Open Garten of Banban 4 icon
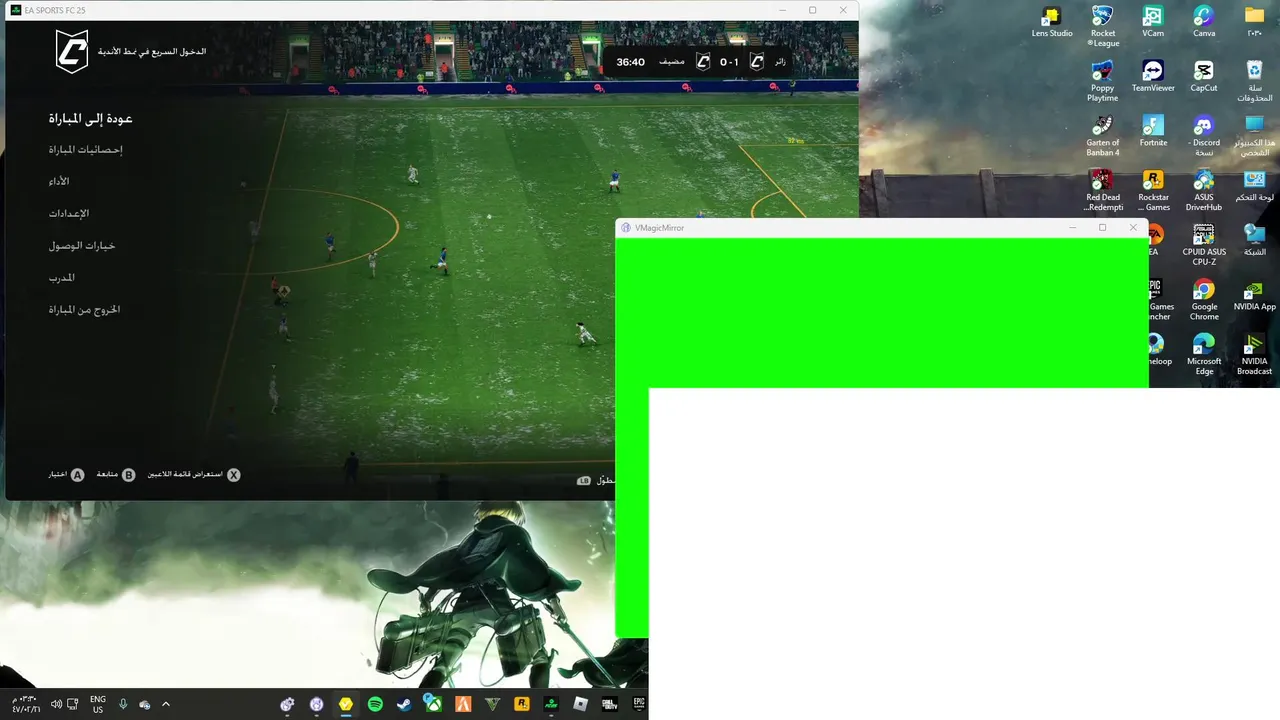 pos(1102,136)
